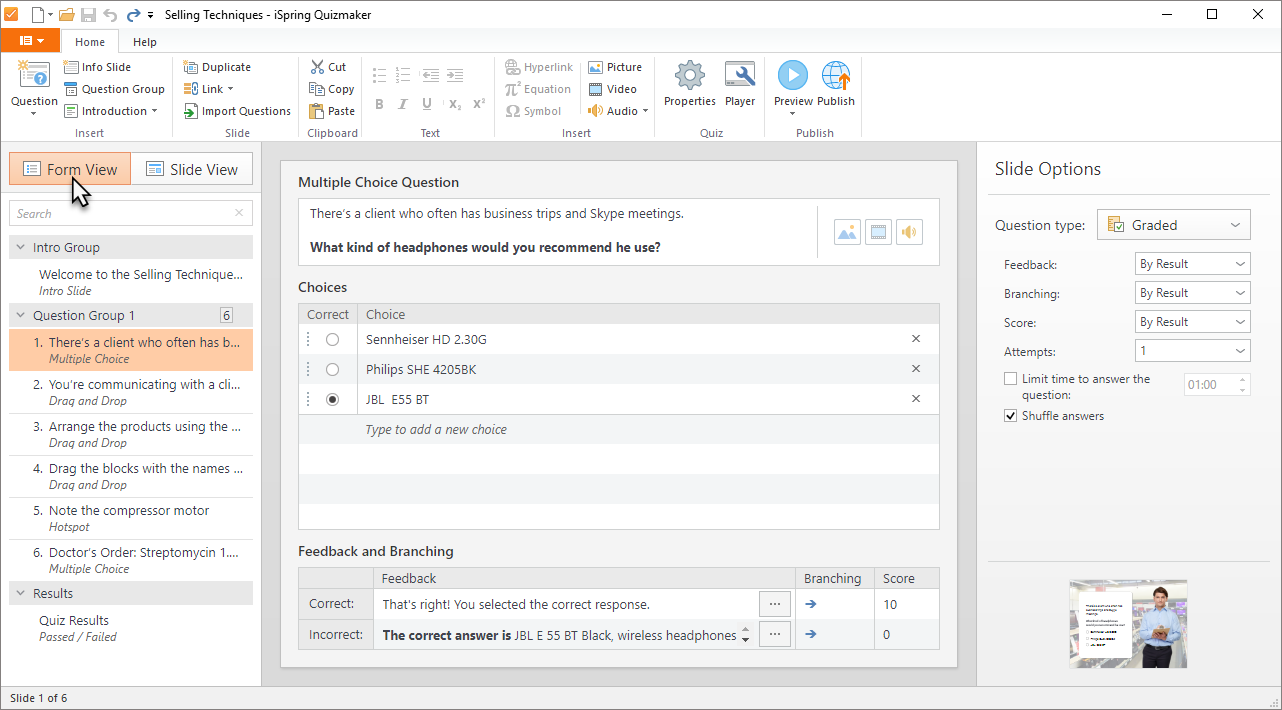Open the Branching dropdown in Slide Options

point(1192,292)
